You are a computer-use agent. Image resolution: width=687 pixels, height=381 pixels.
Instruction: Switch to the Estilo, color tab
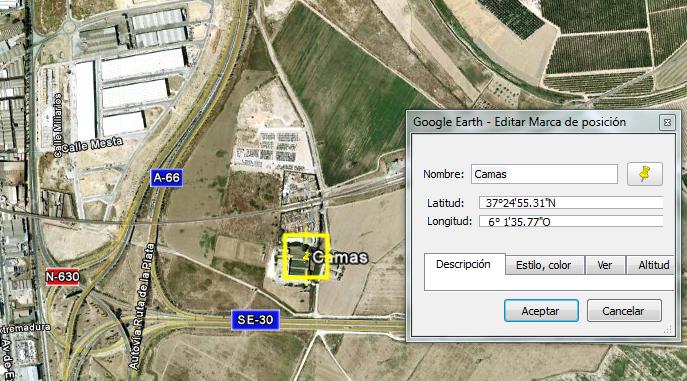[x=544, y=265]
